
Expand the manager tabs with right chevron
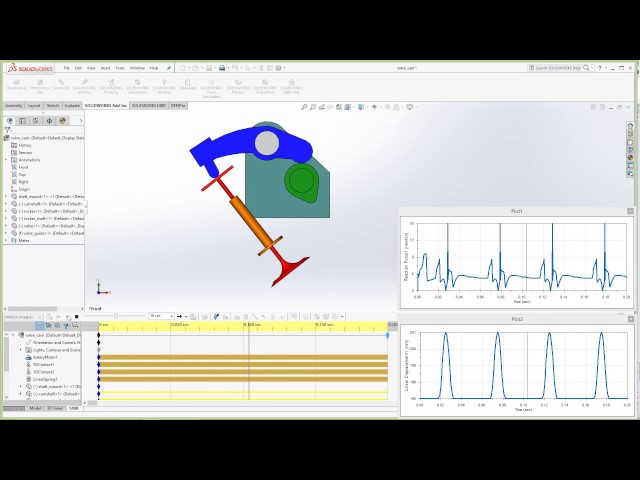point(81,121)
